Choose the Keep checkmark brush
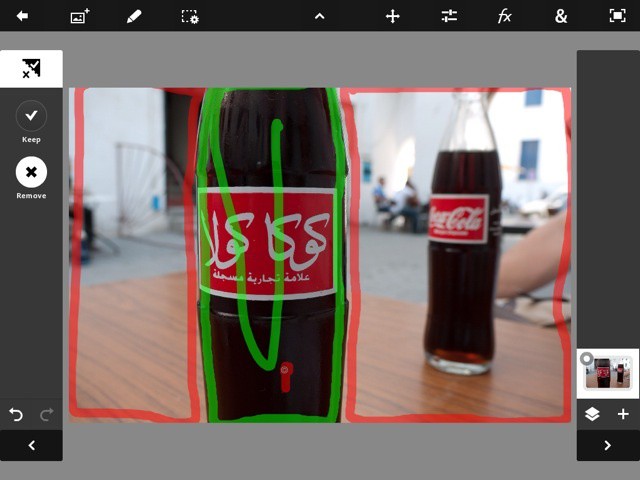 (31, 116)
